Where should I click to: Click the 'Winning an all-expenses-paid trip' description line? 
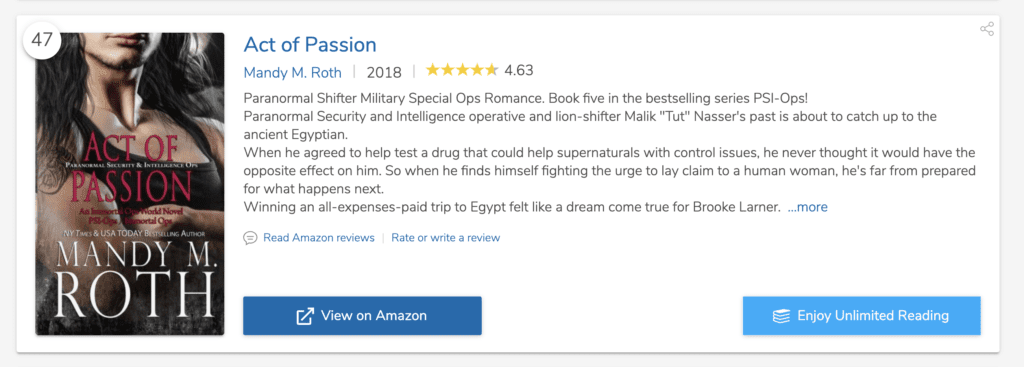512,208
